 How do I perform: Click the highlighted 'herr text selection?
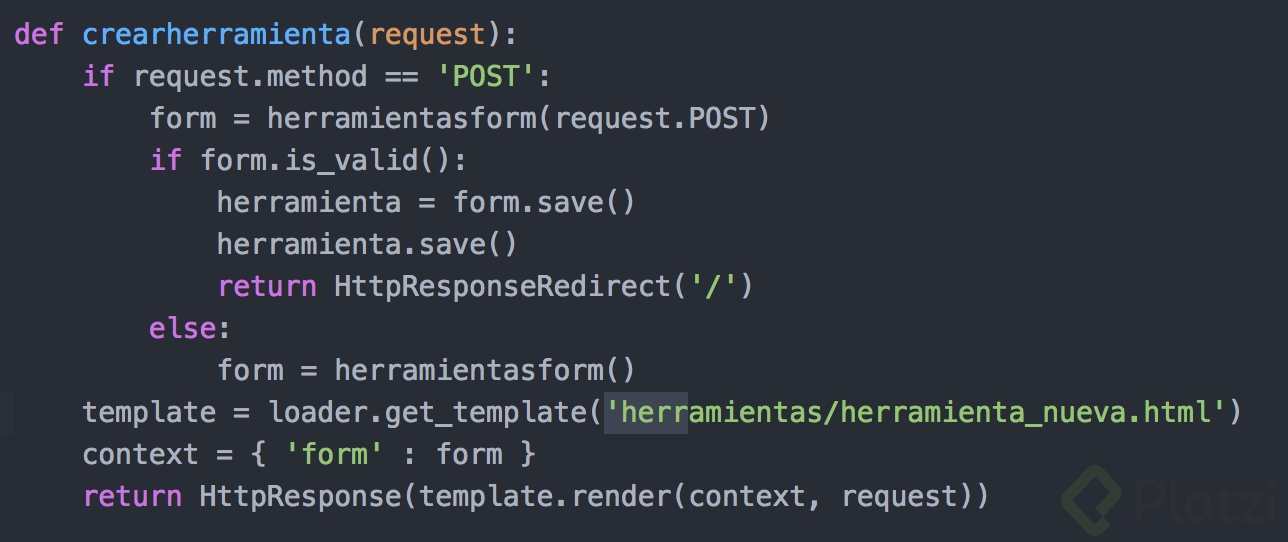[x=646, y=412]
